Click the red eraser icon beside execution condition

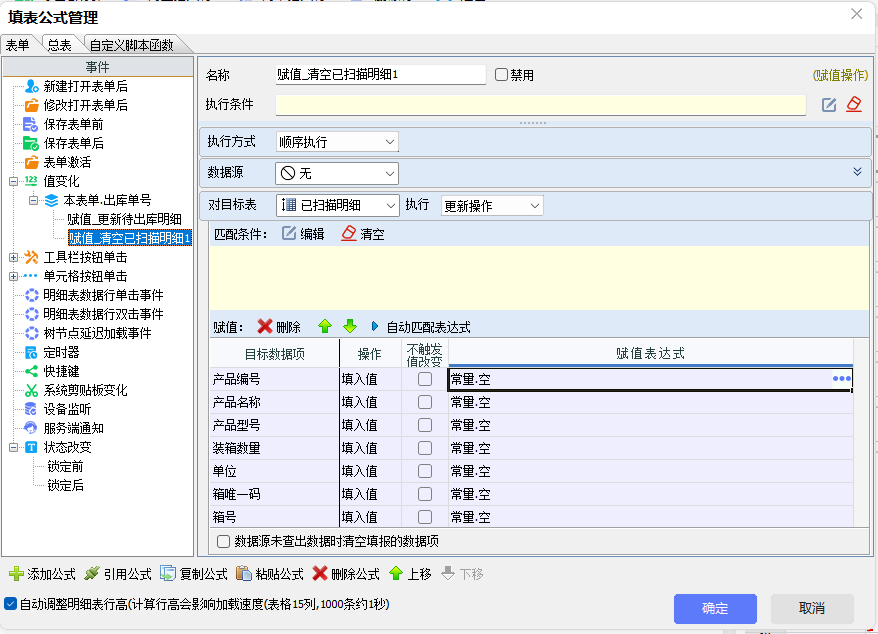[x=853, y=105]
